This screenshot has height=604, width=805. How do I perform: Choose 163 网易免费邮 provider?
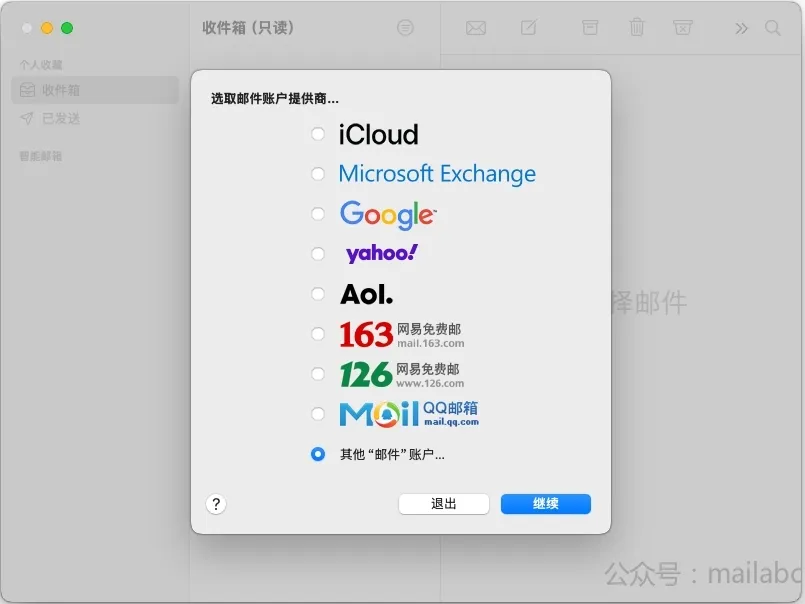[318, 334]
